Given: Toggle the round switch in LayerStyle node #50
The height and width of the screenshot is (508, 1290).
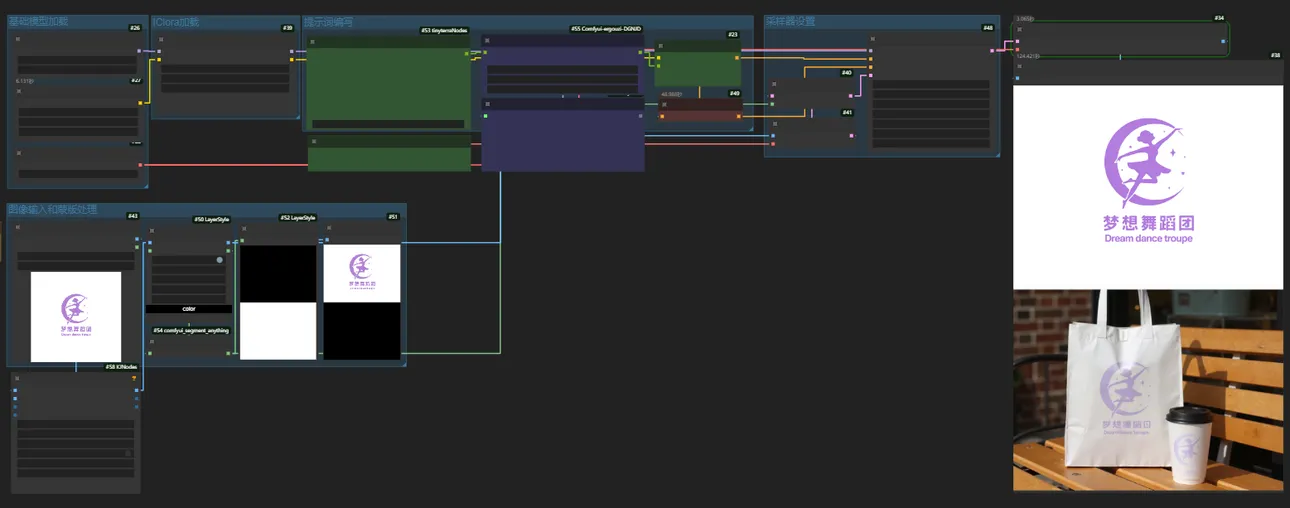Looking at the screenshot, I should click(x=219, y=260).
